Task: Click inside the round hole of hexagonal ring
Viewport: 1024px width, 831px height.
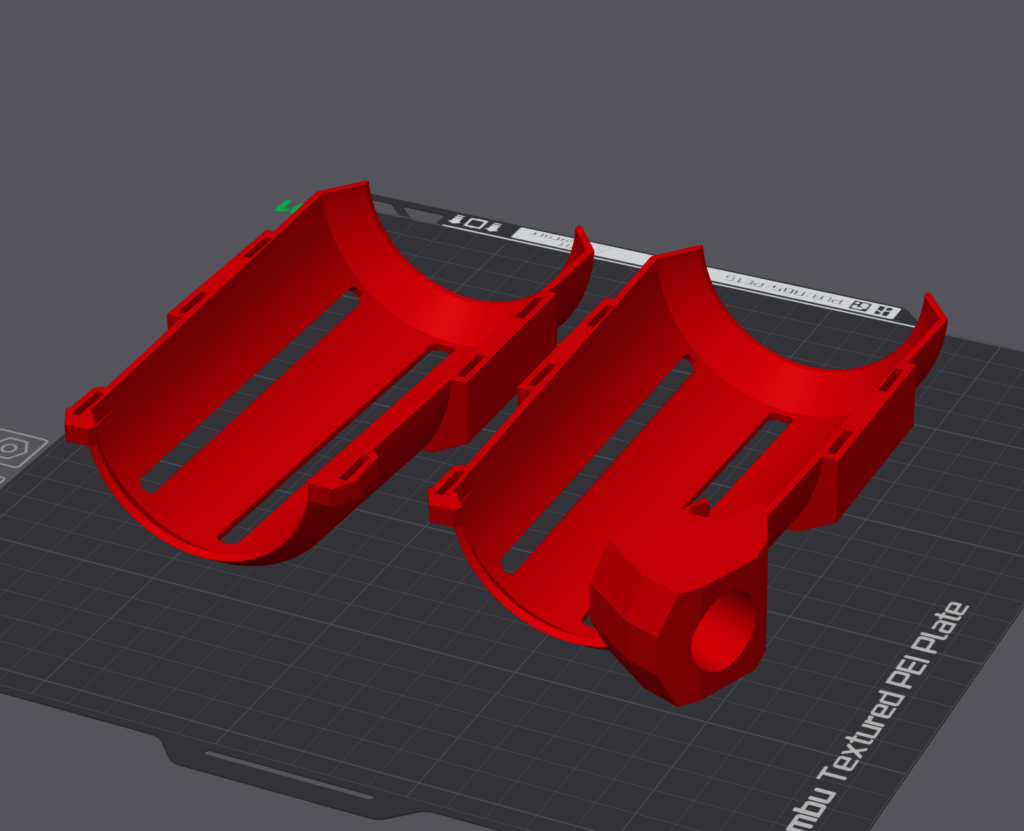Action: [x=724, y=632]
